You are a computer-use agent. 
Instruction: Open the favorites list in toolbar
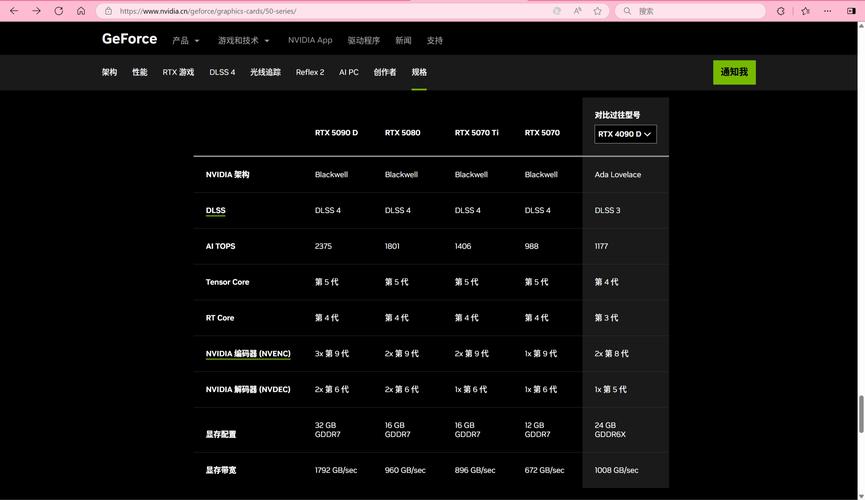coord(805,11)
